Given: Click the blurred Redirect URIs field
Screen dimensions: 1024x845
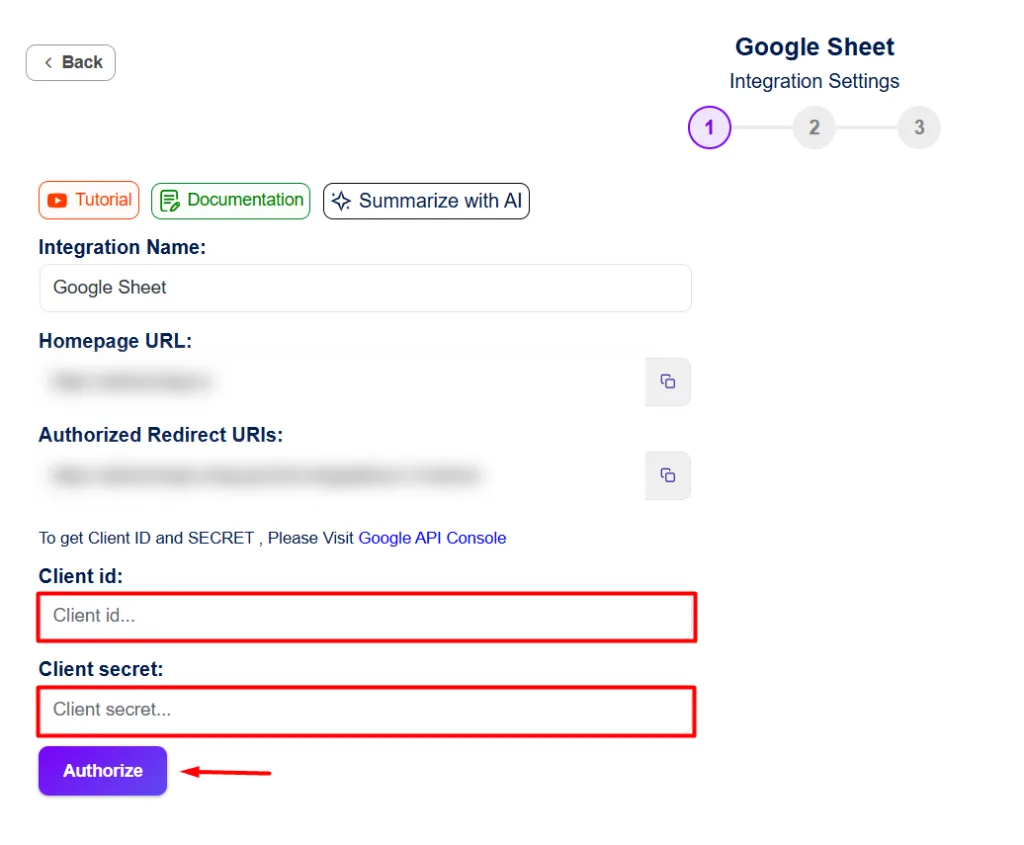Looking at the screenshot, I should tap(342, 475).
